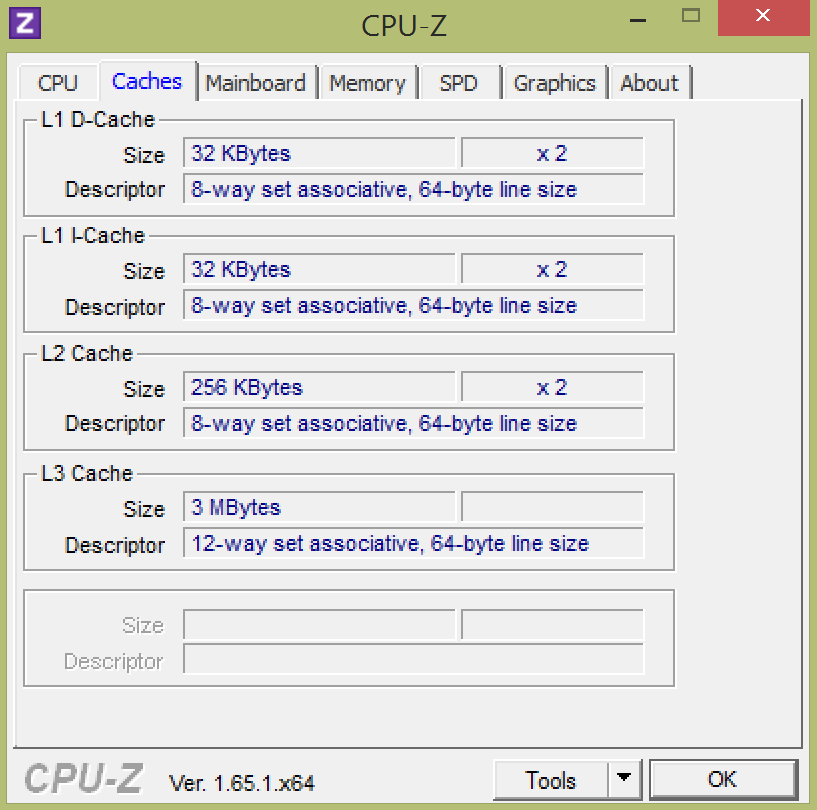
Task: Click the L2 Cache x 2 count field
Action: [552, 388]
